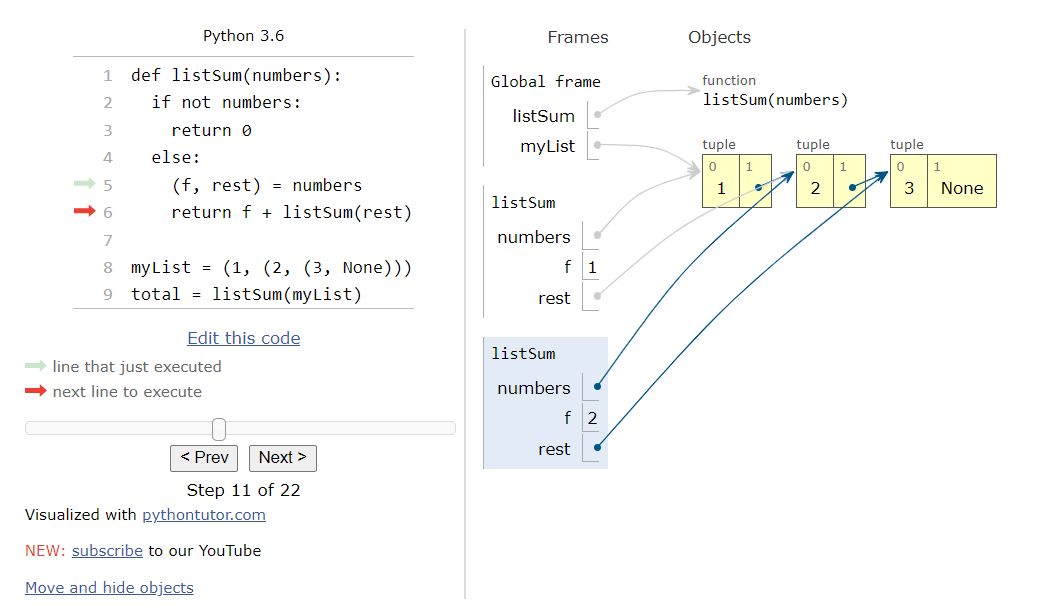Select the 'Global frame' label
1062x612 pixels.
(545, 82)
